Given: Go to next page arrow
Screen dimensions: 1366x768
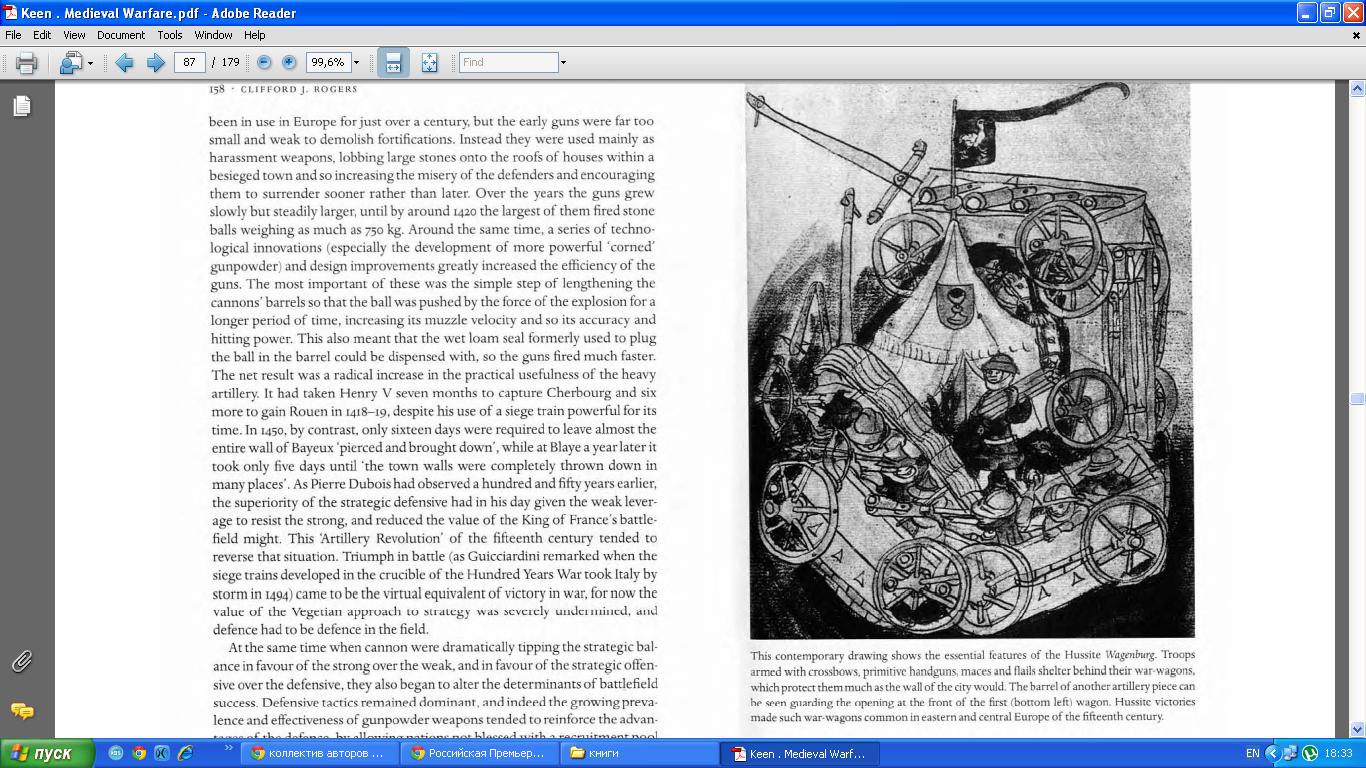Looking at the screenshot, I should point(156,62).
